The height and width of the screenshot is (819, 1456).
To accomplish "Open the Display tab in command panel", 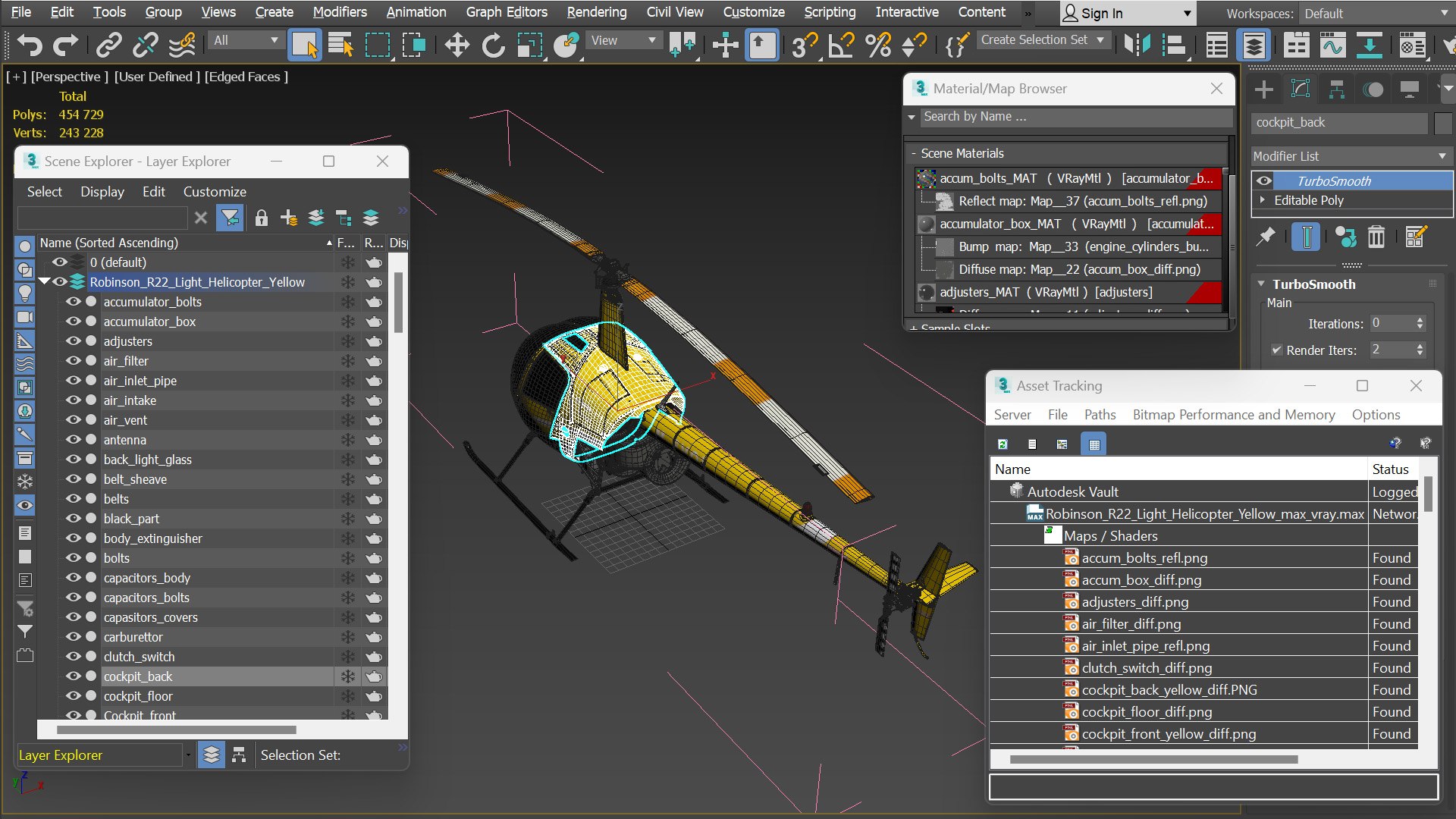I will pos(1410,89).
